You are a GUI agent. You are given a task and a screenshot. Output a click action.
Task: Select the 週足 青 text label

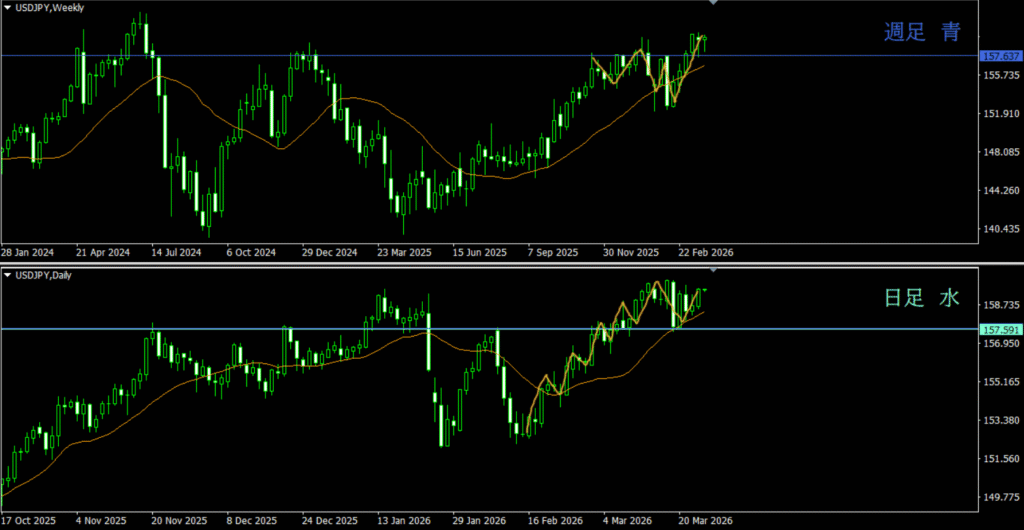pyautogui.click(x=921, y=32)
